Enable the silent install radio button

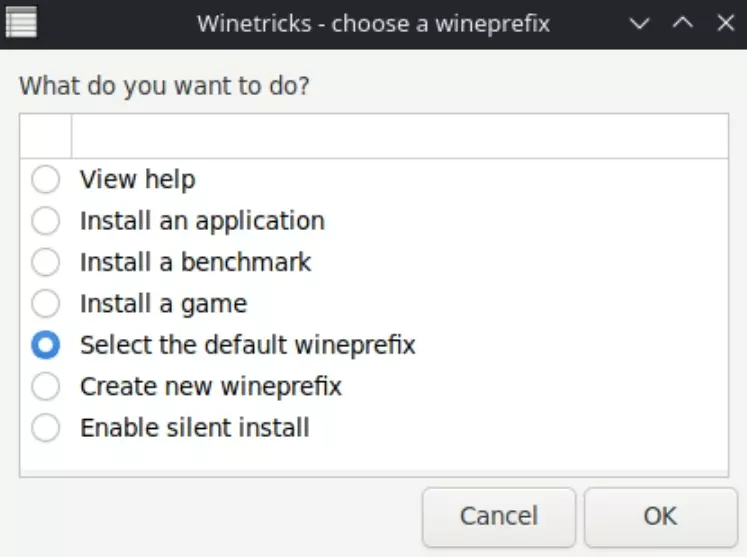46,428
